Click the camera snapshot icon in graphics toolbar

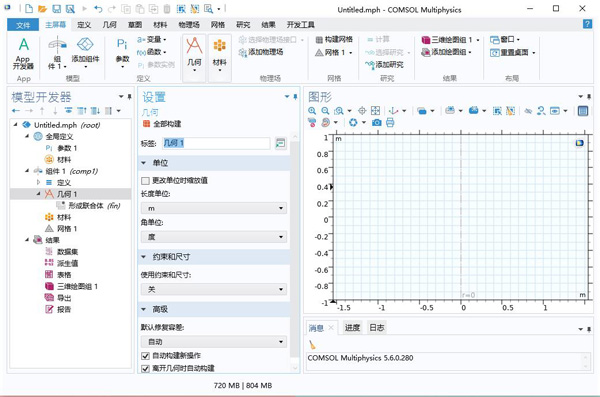[377, 123]
